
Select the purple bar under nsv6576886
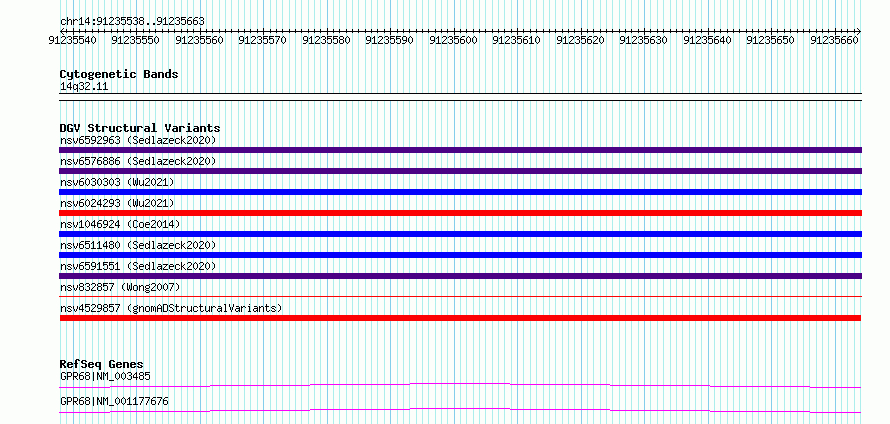click(460, 171)
